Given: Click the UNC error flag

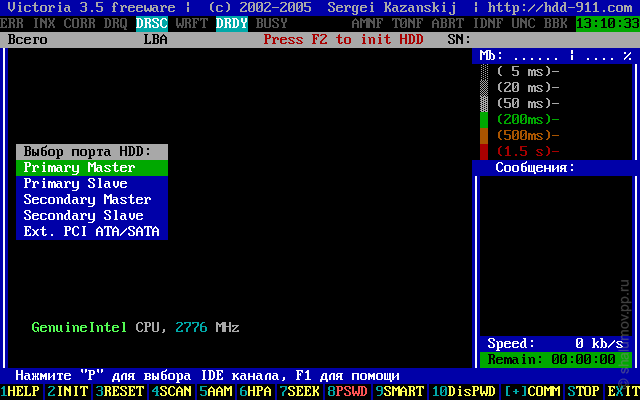Looking at the screenshot, I should click(524, 24).
